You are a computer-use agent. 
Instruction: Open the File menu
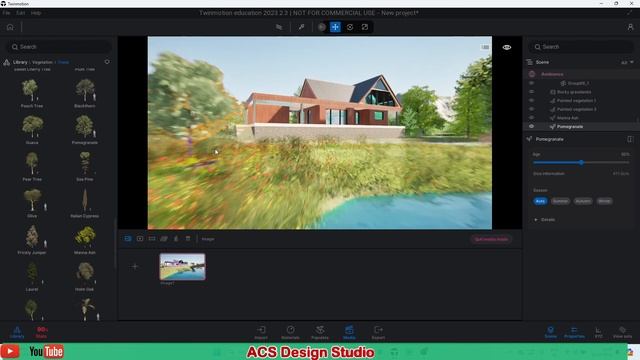(x=6, y=13)
